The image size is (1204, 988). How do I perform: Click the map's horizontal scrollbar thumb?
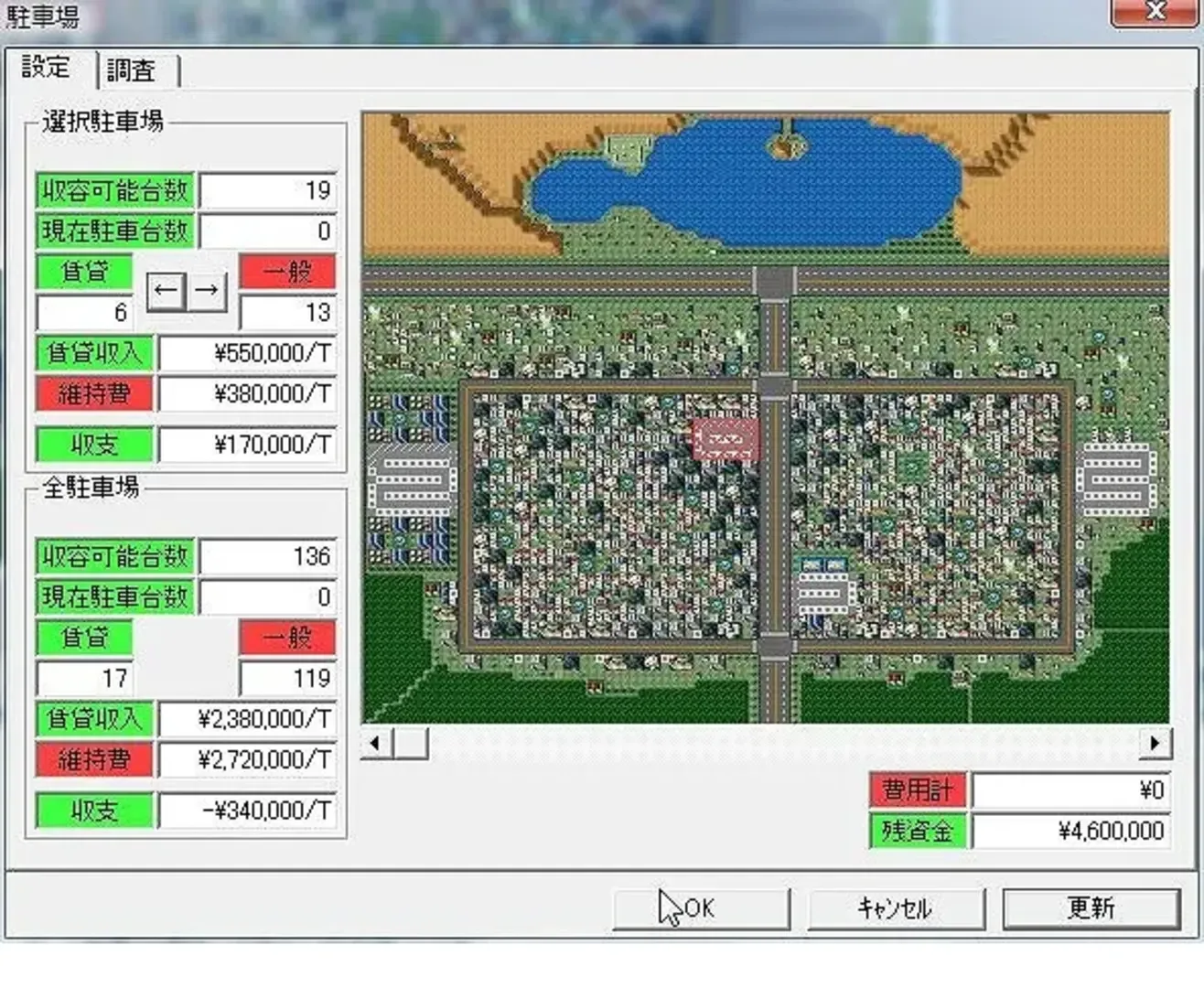pyautogui.click(x=410, y=743)
